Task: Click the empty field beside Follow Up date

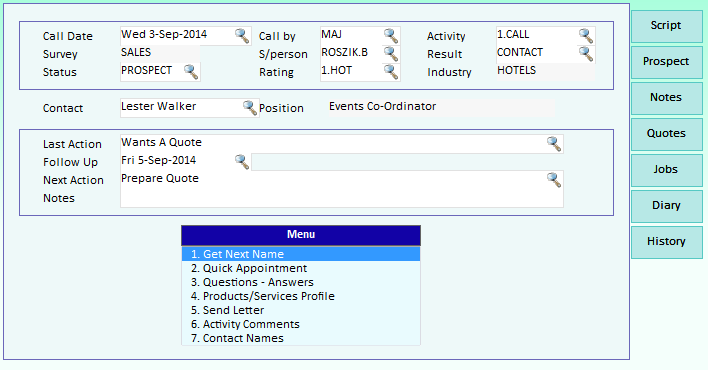Action: [x=407, y=162]
